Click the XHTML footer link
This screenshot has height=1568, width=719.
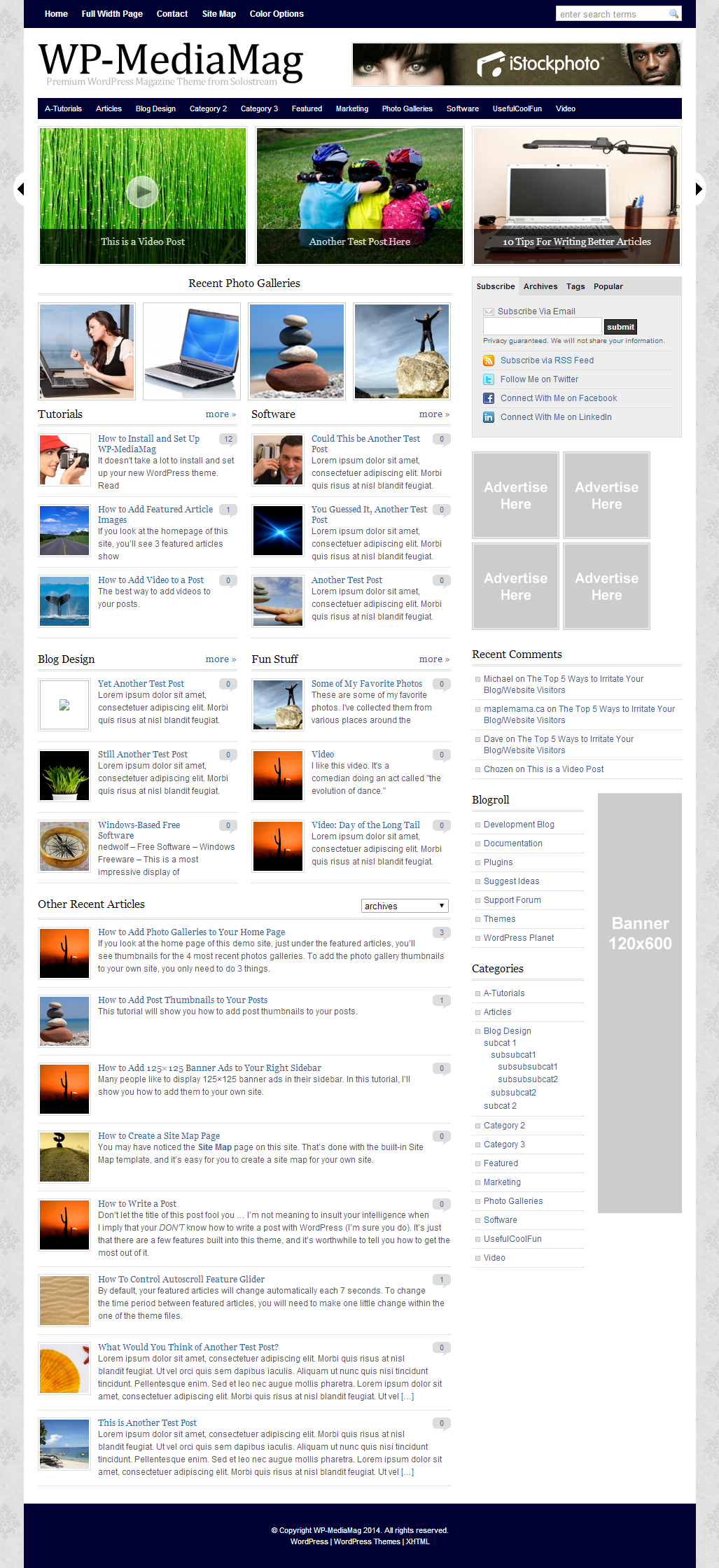coord(418,1541)
